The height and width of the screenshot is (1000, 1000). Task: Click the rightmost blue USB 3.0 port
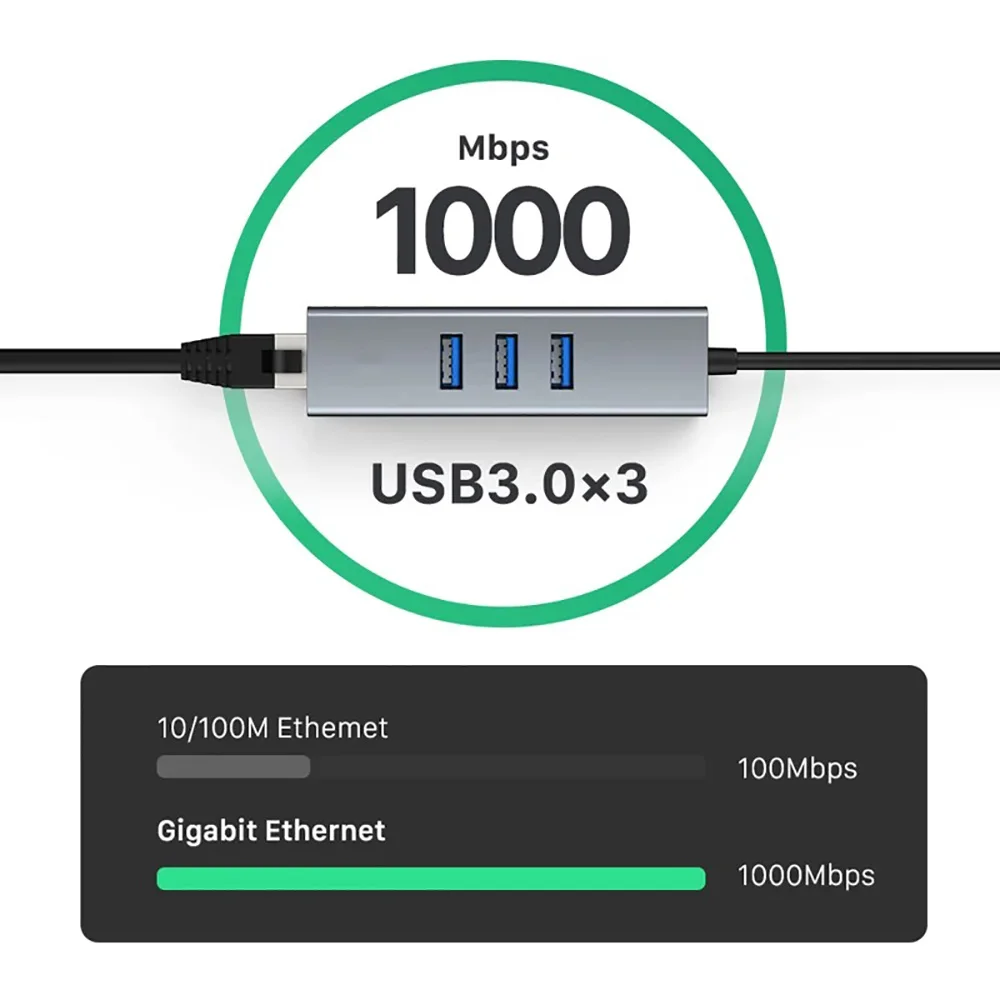[562, 362]
